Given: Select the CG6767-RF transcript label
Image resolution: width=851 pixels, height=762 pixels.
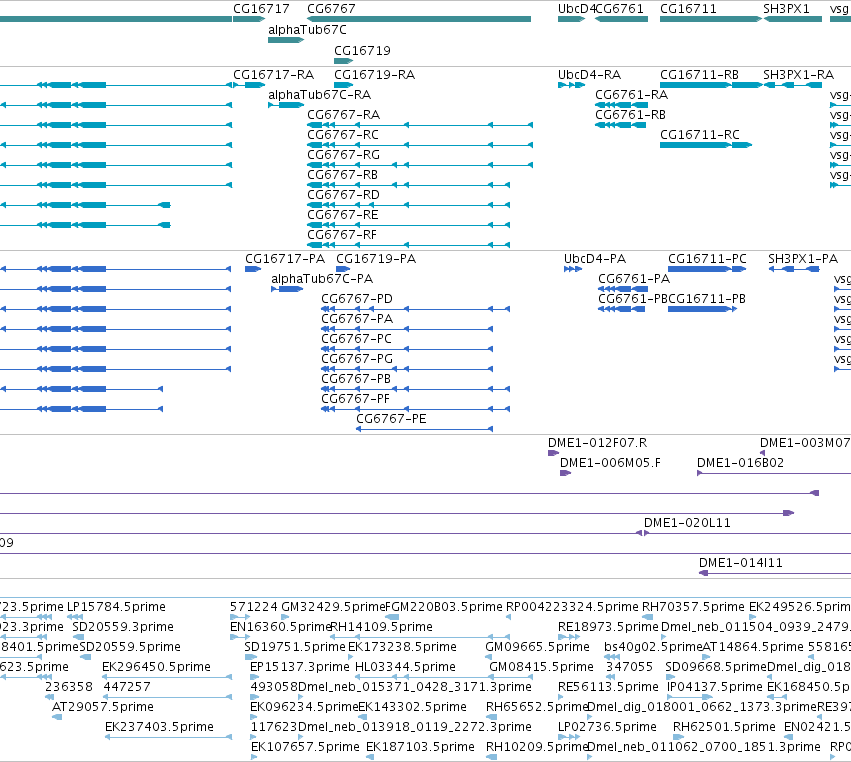Looking at the screenshot, I should click(342, 235).
